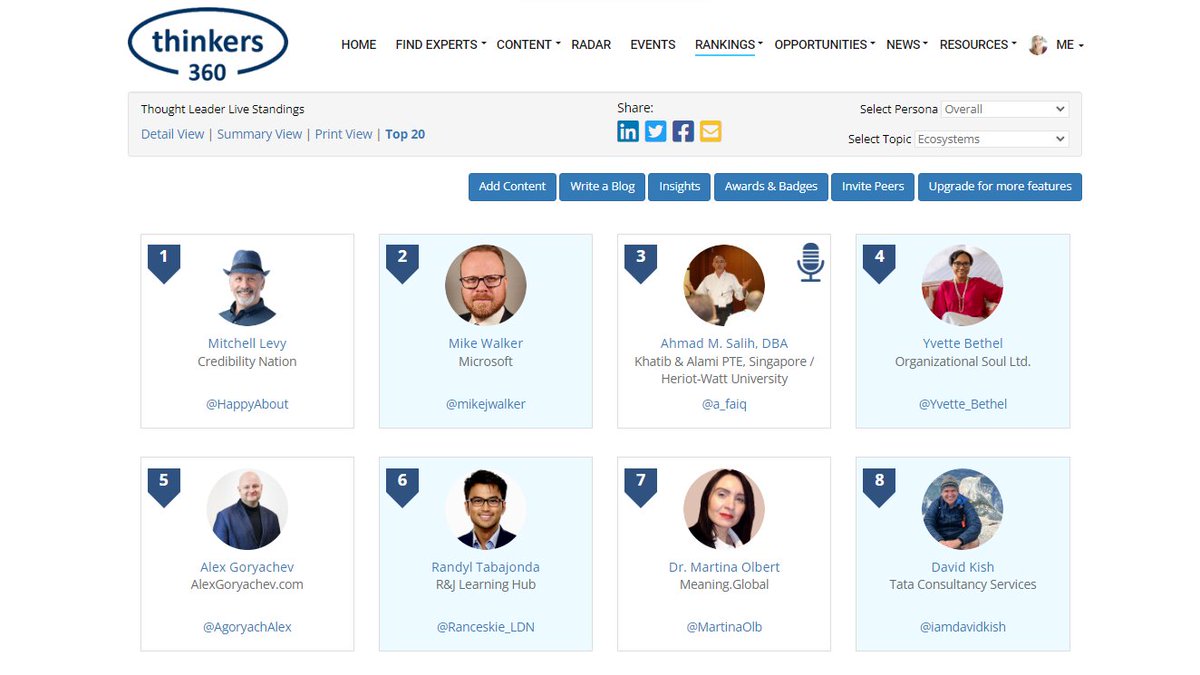This screenshot has width=1200, height=675.
Task: Open the @Ranceskie_LDN Twitter handle
Action: point(486,627)
